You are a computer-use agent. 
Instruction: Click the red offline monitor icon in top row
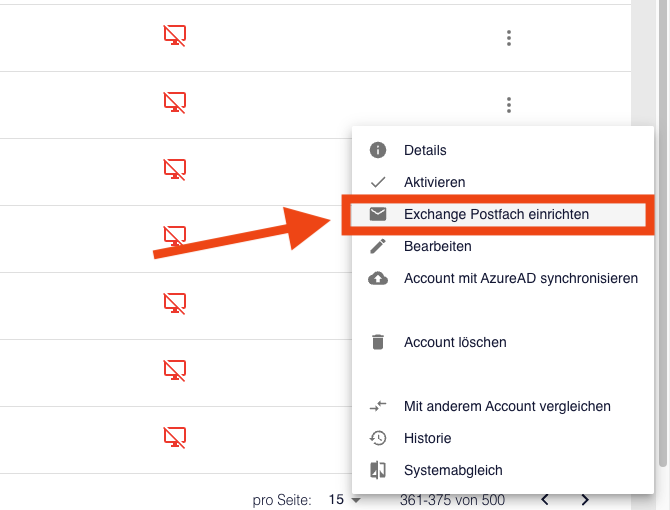tap(175, 36)
